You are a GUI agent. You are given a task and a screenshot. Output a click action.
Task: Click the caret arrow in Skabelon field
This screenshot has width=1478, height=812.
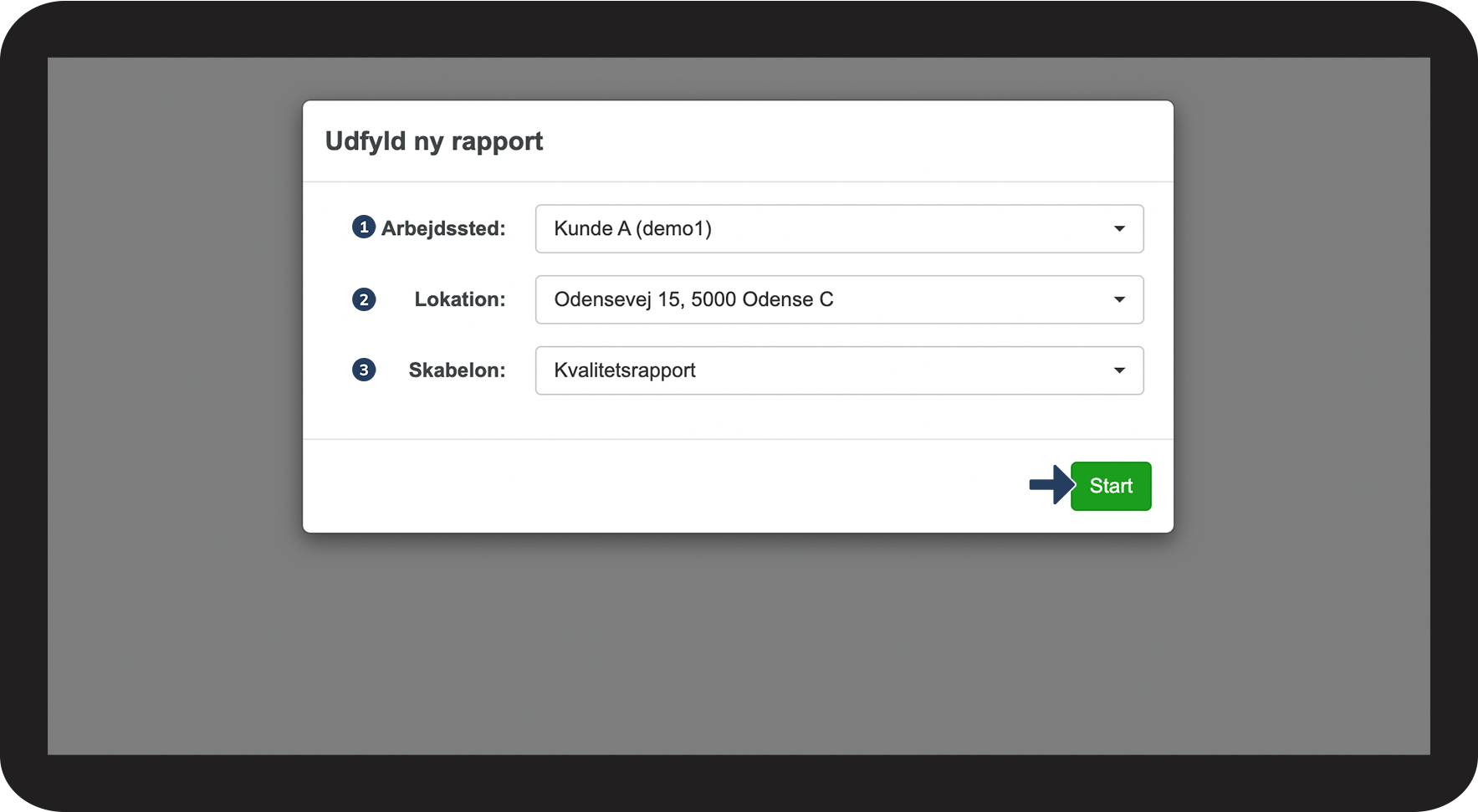coord(1118,370)
